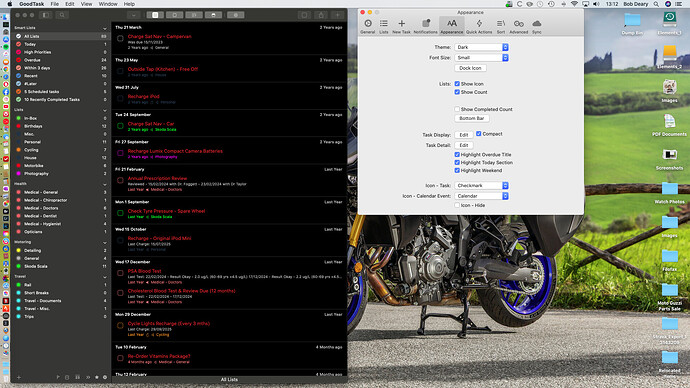The width and height of the screenshot is (690, 388).
Task: Open the Help menu
Action: coord(129,4)
